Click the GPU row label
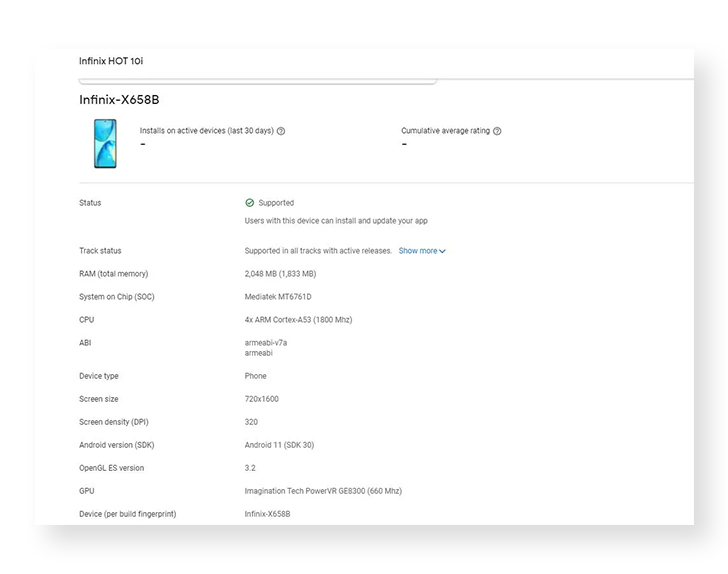The width and height of the screenshot is (728, 574). click(x=87, y=491)
